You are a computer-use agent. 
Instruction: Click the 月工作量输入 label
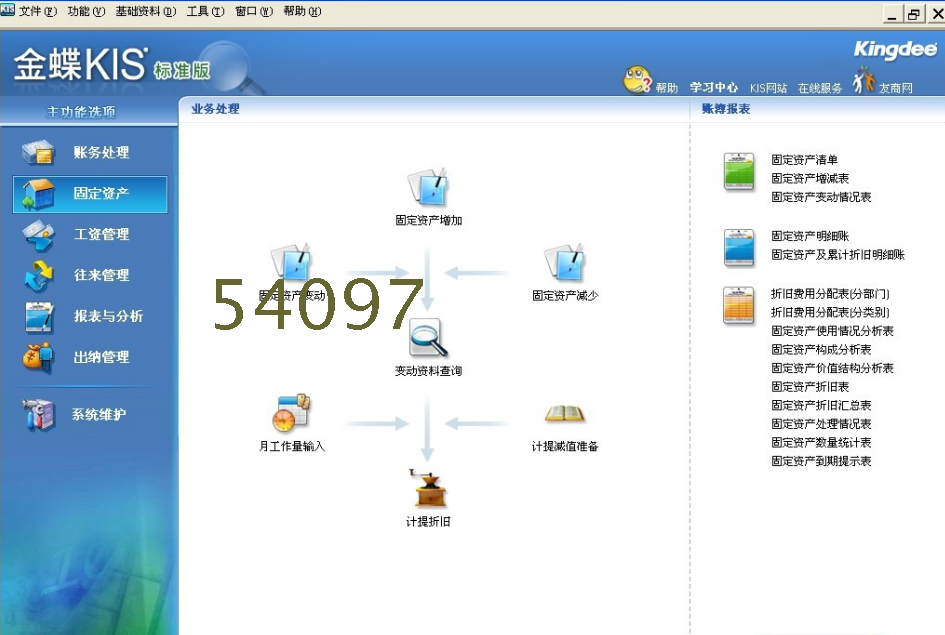point(292,446)
